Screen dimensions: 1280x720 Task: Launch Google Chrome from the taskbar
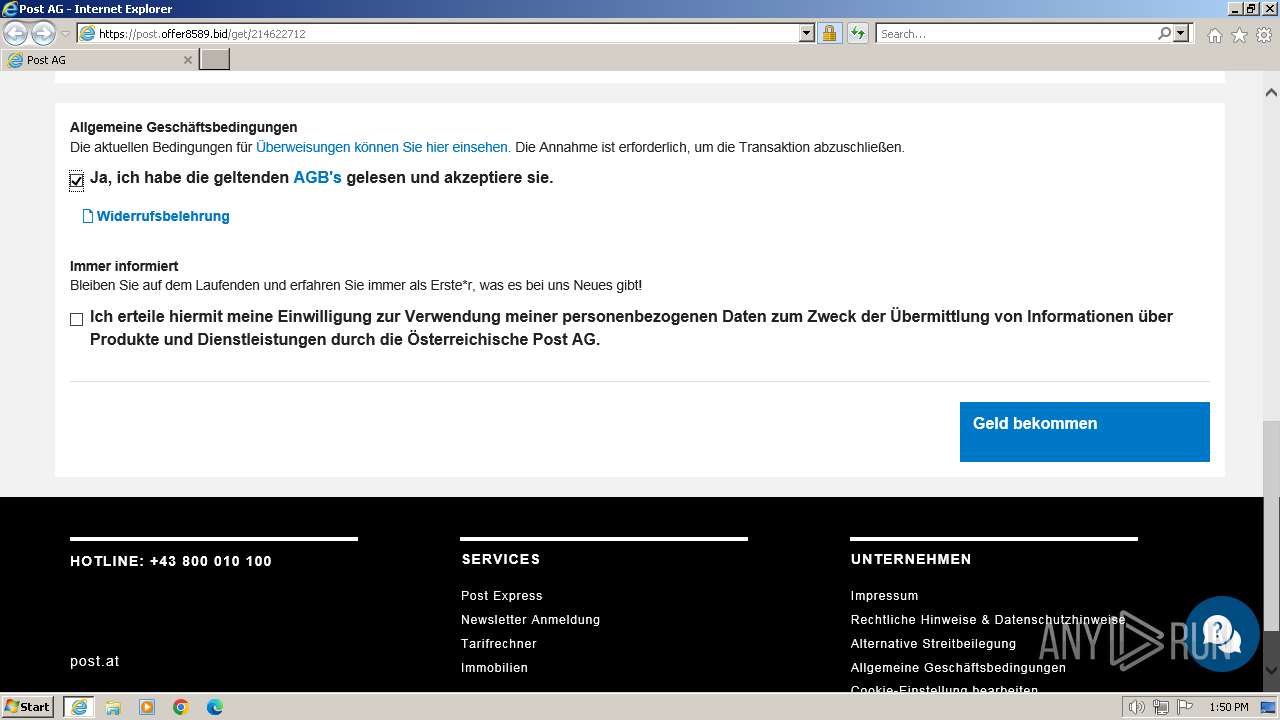(181, 707)
